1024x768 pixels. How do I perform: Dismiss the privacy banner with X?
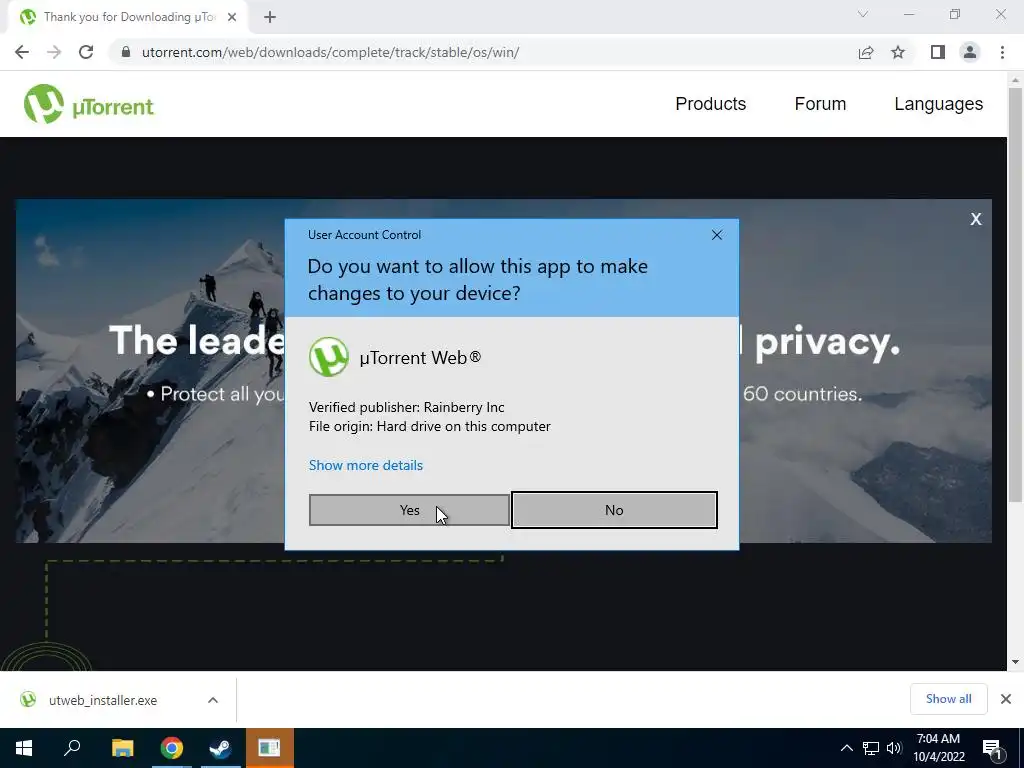click(976, 219)
